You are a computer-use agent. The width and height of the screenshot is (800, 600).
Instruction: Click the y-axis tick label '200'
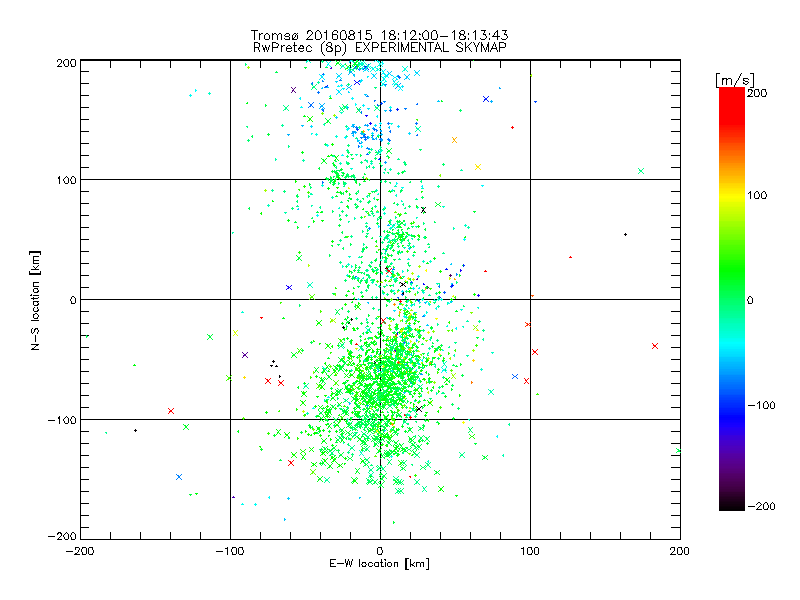66,63
